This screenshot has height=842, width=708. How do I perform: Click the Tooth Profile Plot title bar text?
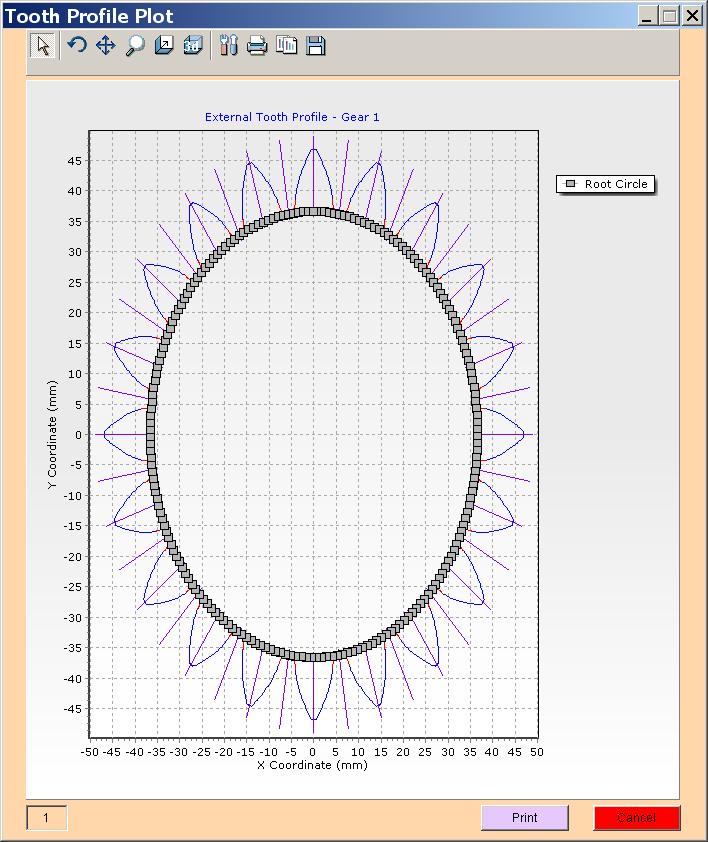click(x=89, y=16)
